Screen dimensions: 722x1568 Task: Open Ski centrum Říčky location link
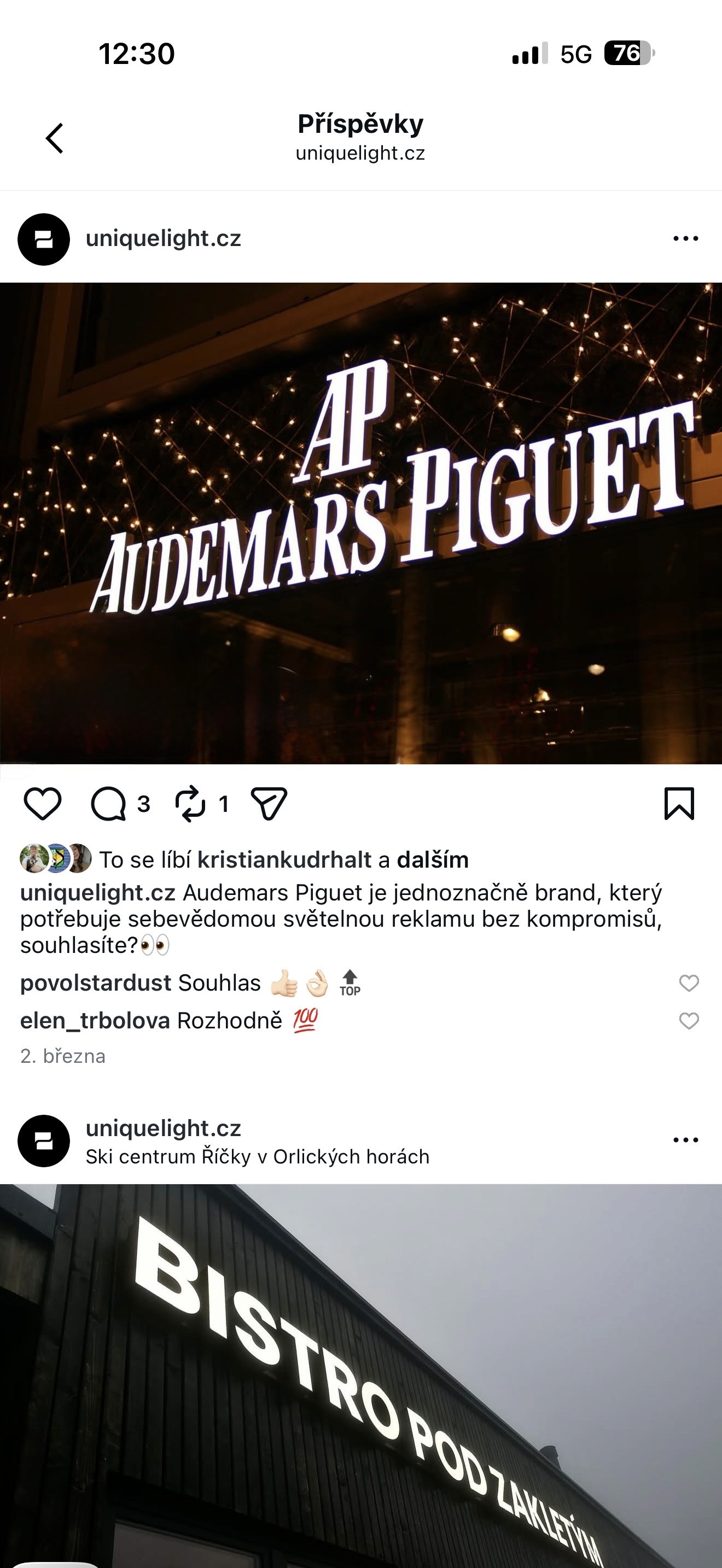(x=258, y=1156)
